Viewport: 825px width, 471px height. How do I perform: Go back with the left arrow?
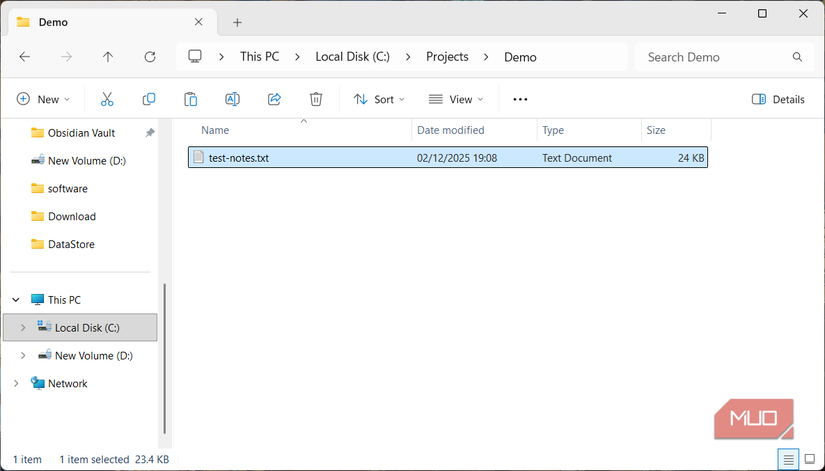click(x=25, y=57)
